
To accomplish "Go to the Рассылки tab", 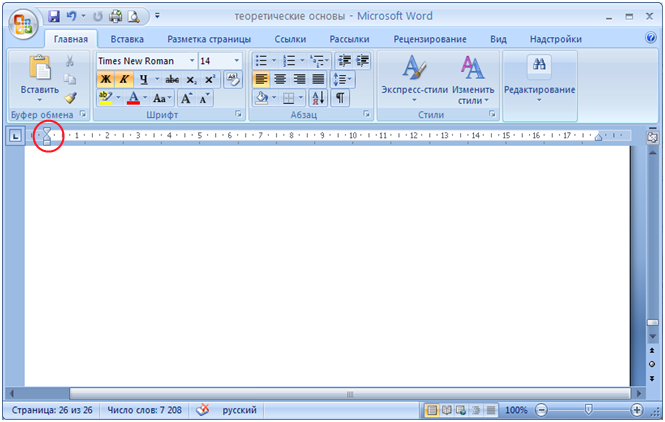I will [349, 39].
